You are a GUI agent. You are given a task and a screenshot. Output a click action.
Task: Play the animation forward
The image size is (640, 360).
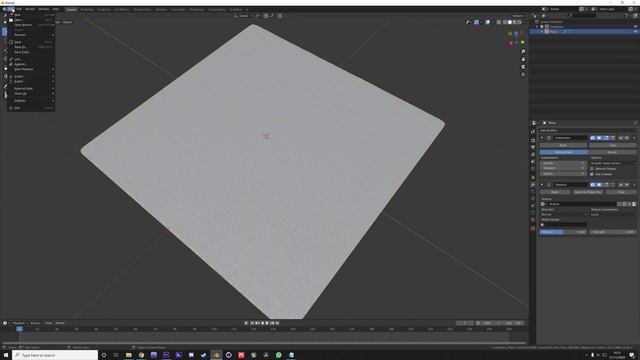[267, 323]
